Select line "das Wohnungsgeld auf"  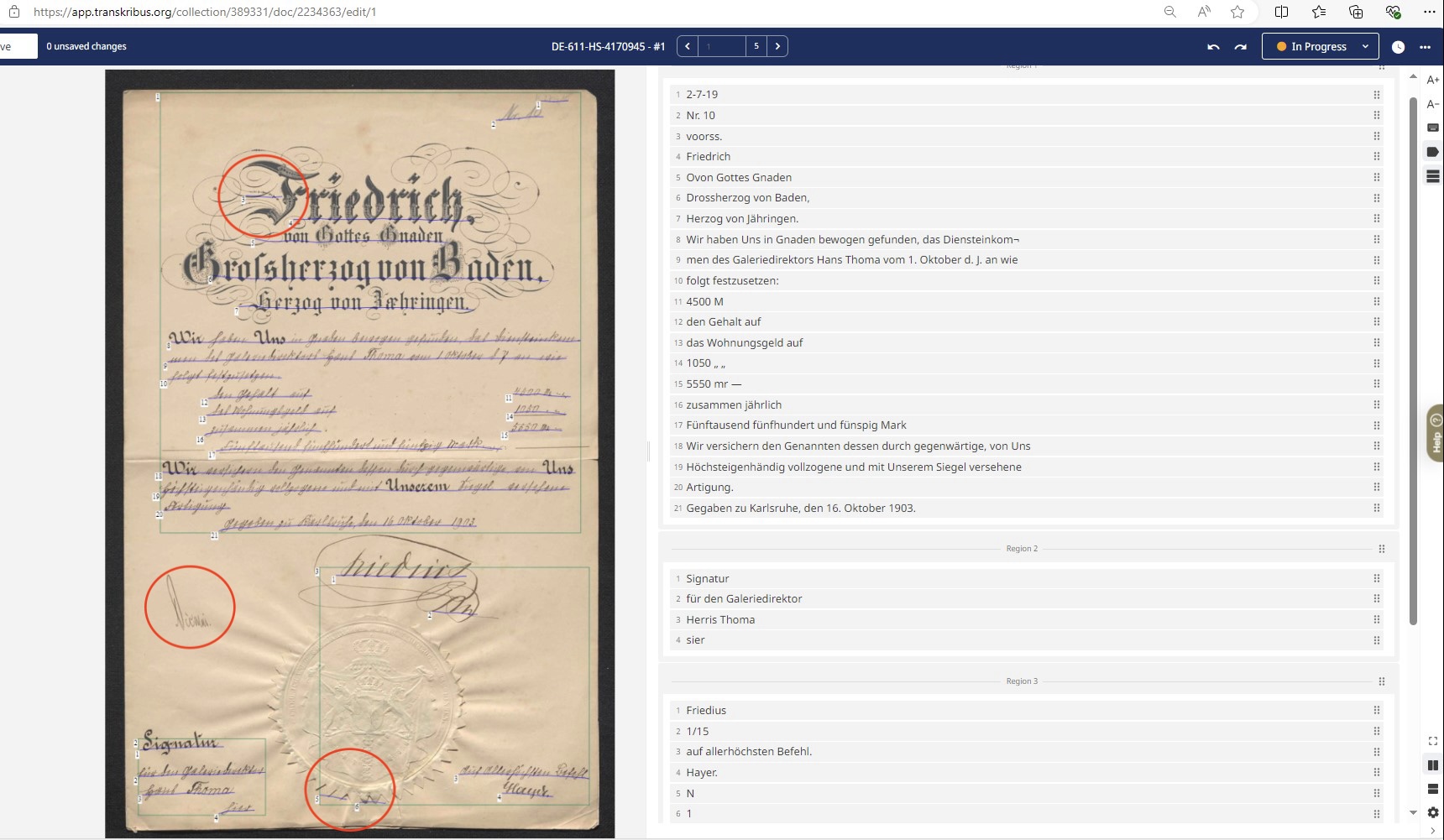[x=1026, y=343]
